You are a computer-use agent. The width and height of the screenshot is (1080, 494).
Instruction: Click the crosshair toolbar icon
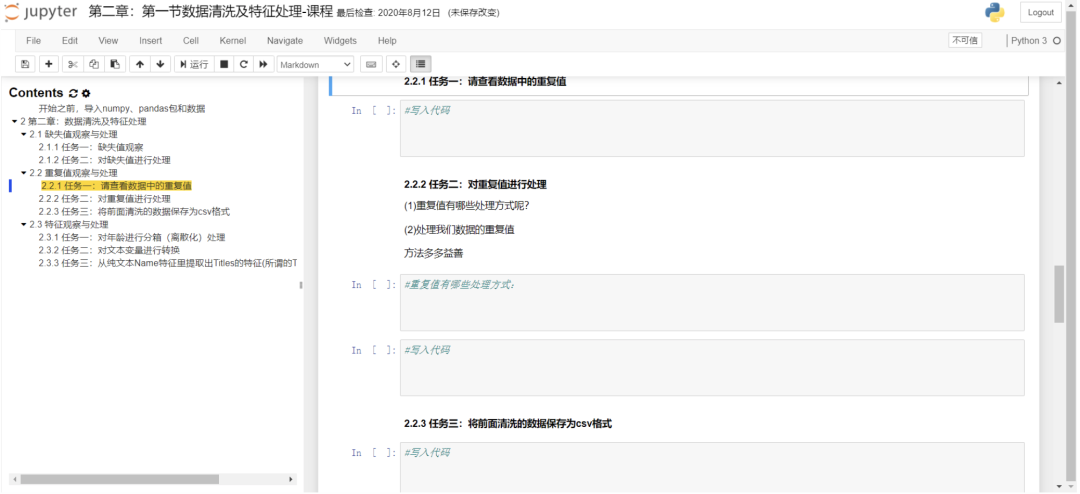coord(396,64)
